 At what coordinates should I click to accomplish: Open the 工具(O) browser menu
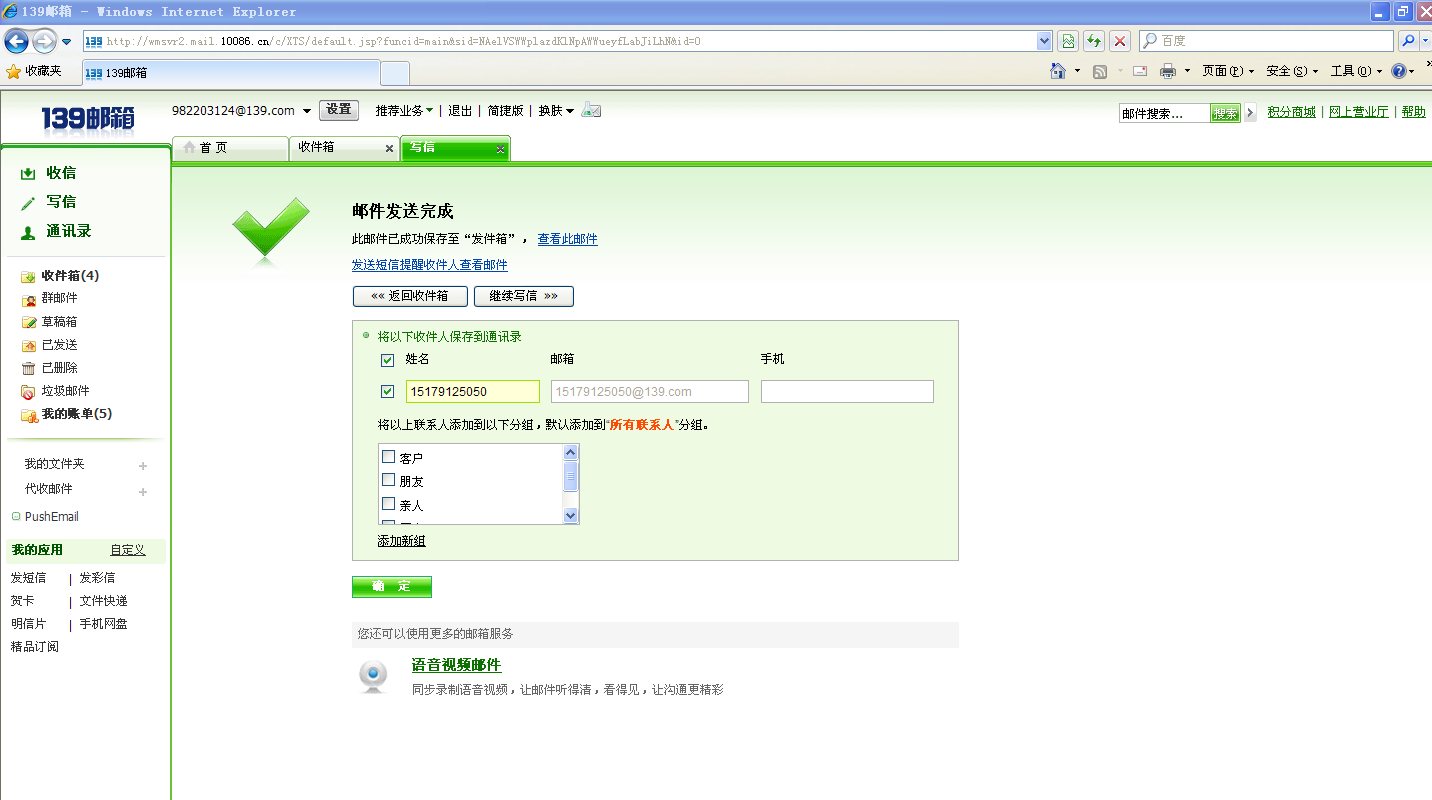1356,71
